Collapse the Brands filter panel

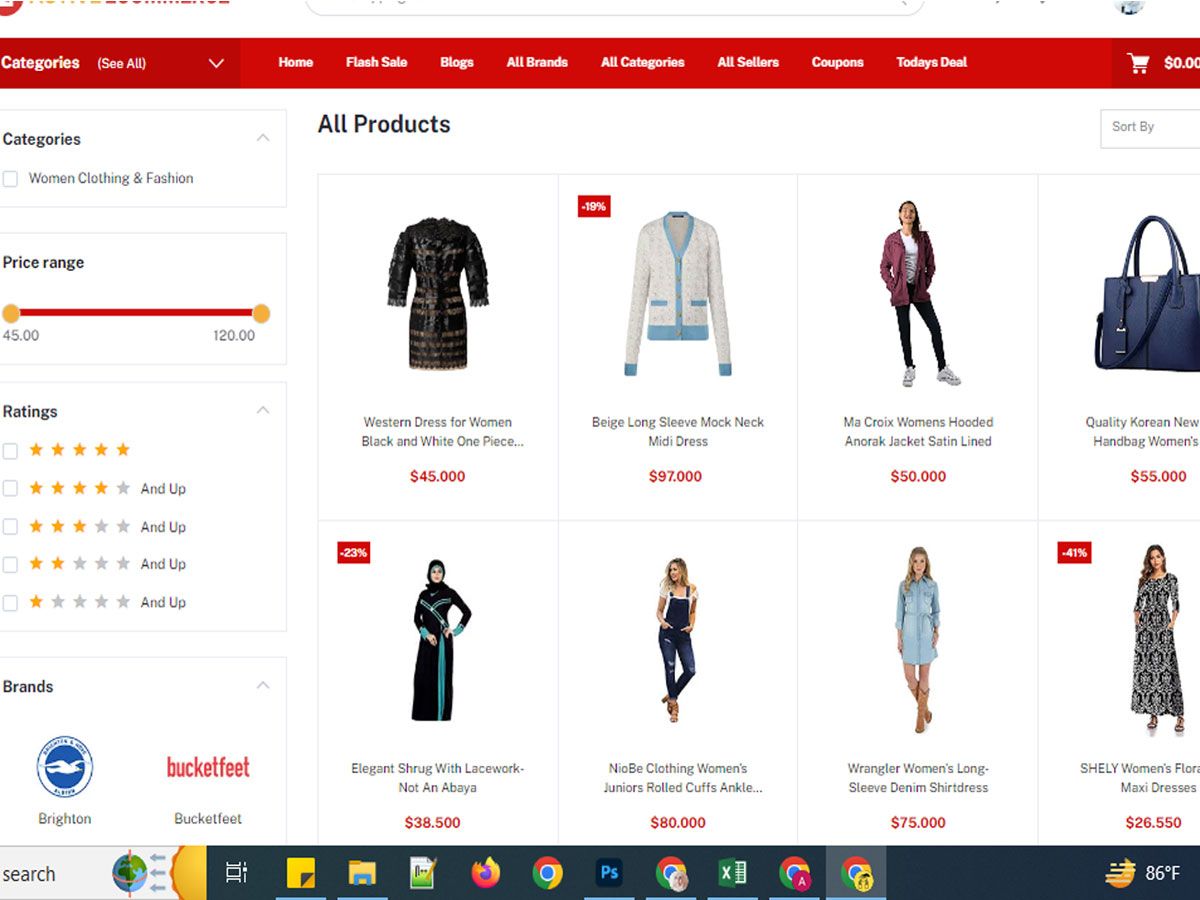(263, 685)
